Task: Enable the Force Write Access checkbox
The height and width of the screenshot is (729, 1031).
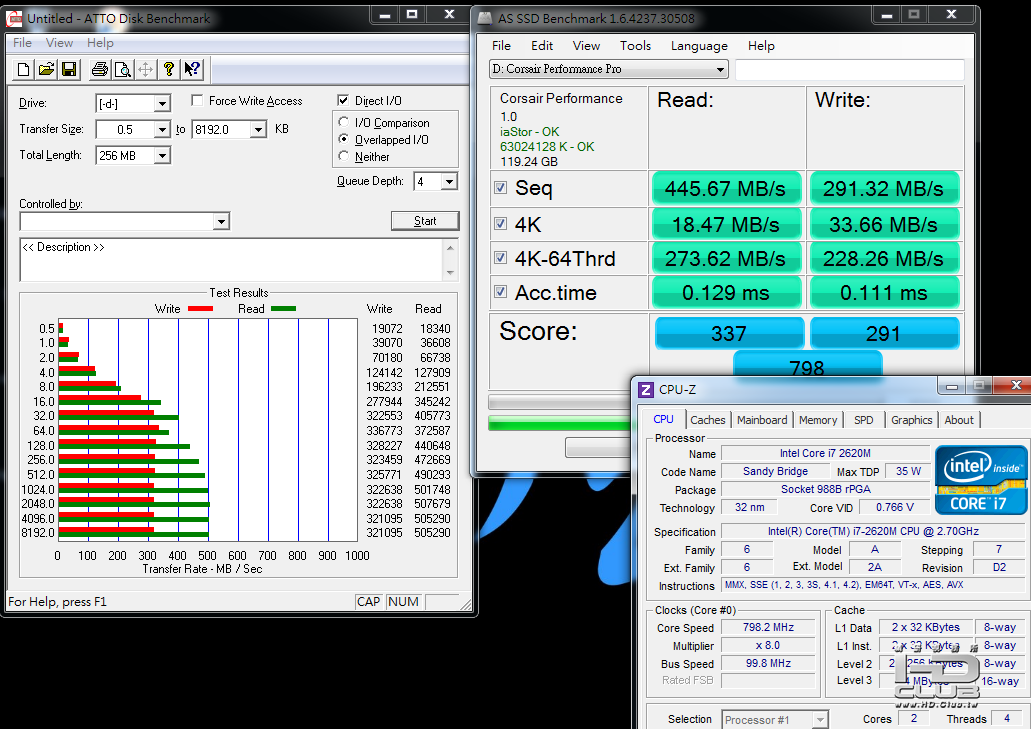Action: (199, 101)
